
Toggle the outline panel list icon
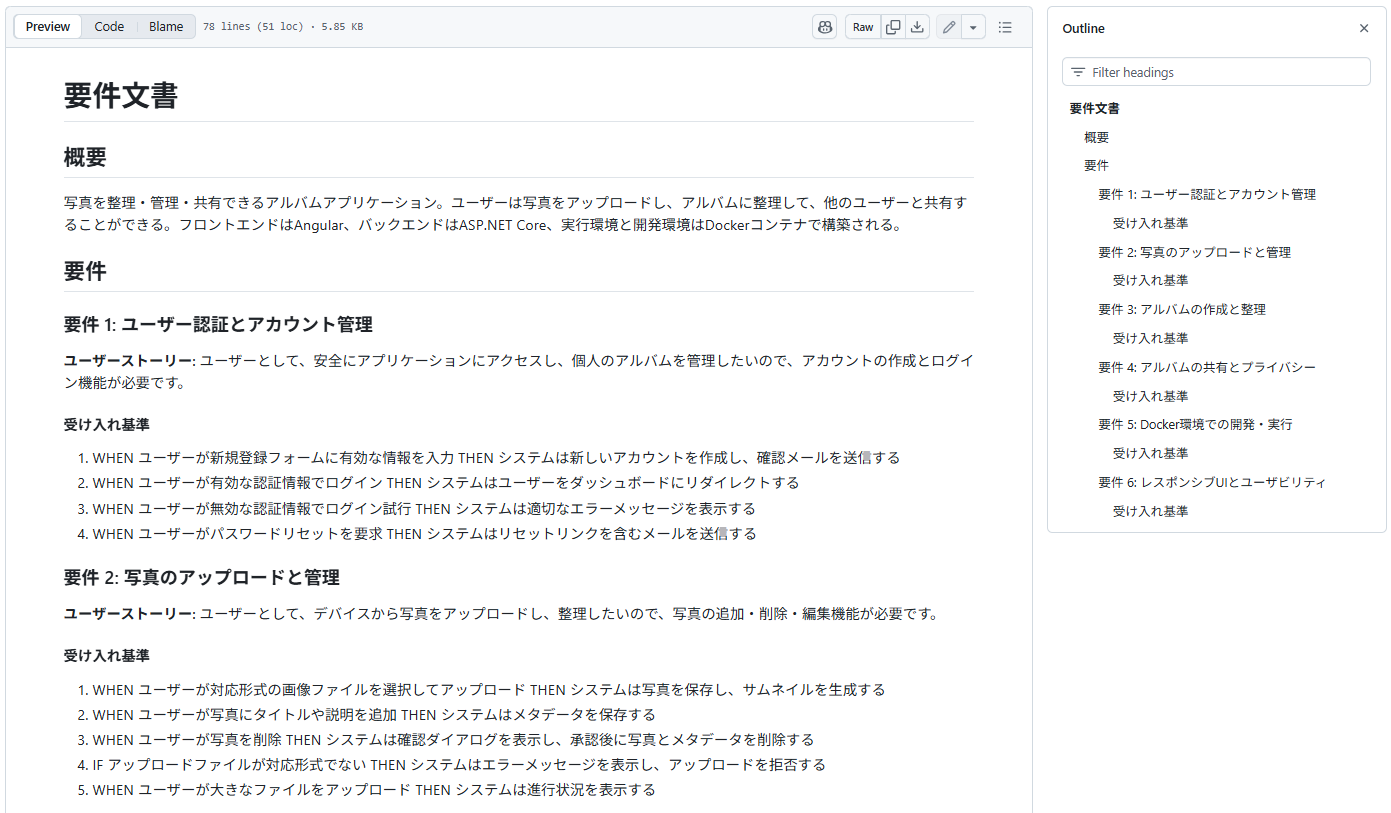tap(1005, 27)
